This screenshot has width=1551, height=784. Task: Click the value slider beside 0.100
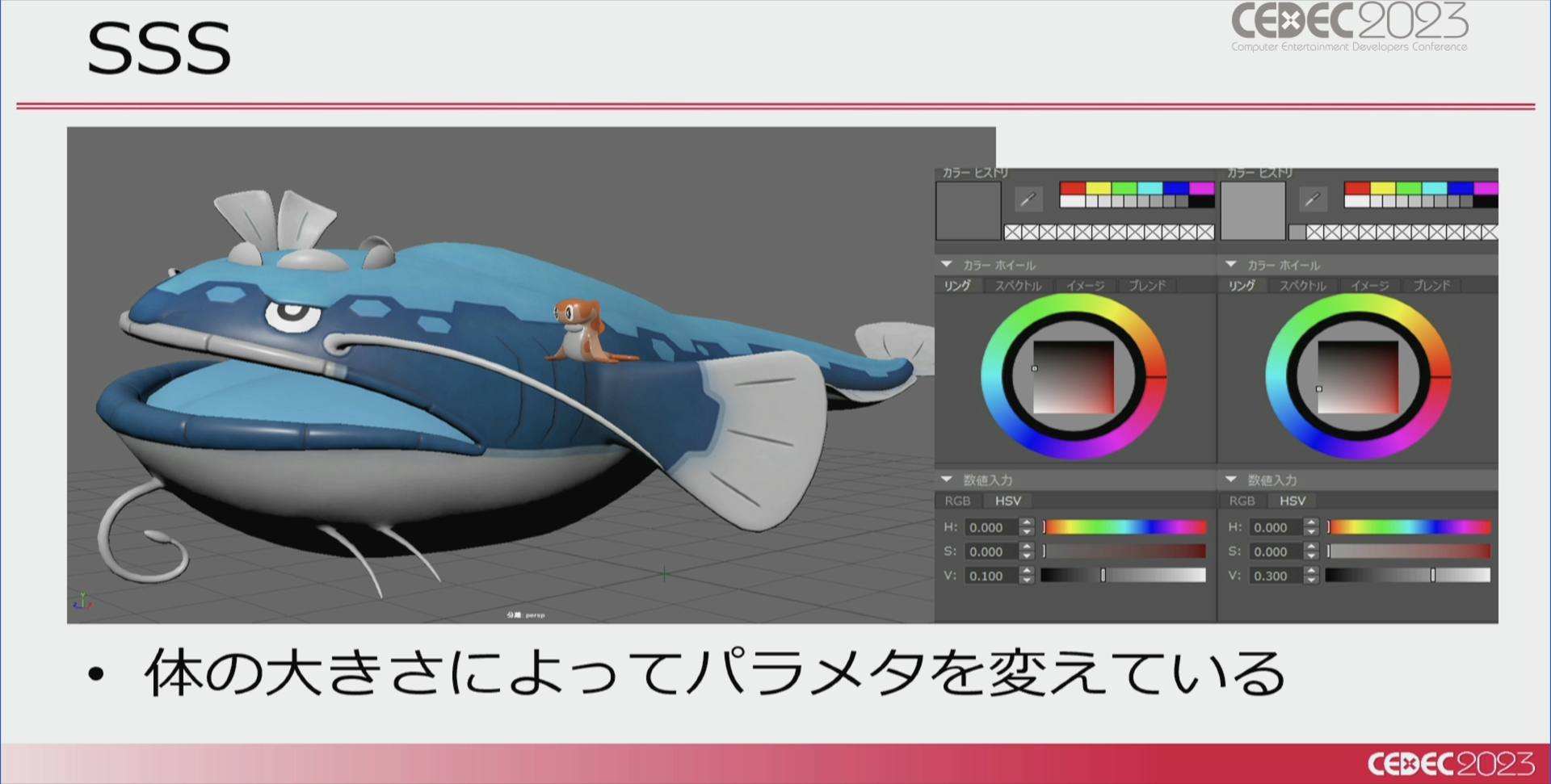(1124, 576)
